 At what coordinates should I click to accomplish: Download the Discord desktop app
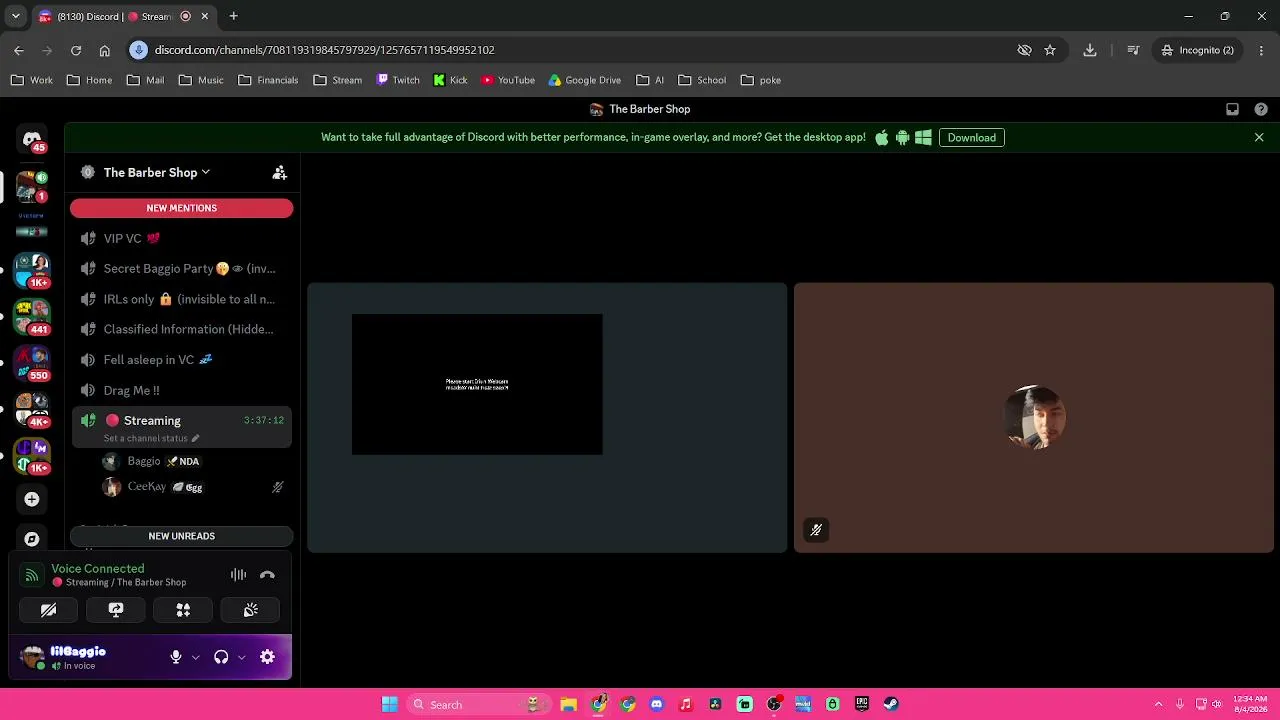(x=971, y=138)
